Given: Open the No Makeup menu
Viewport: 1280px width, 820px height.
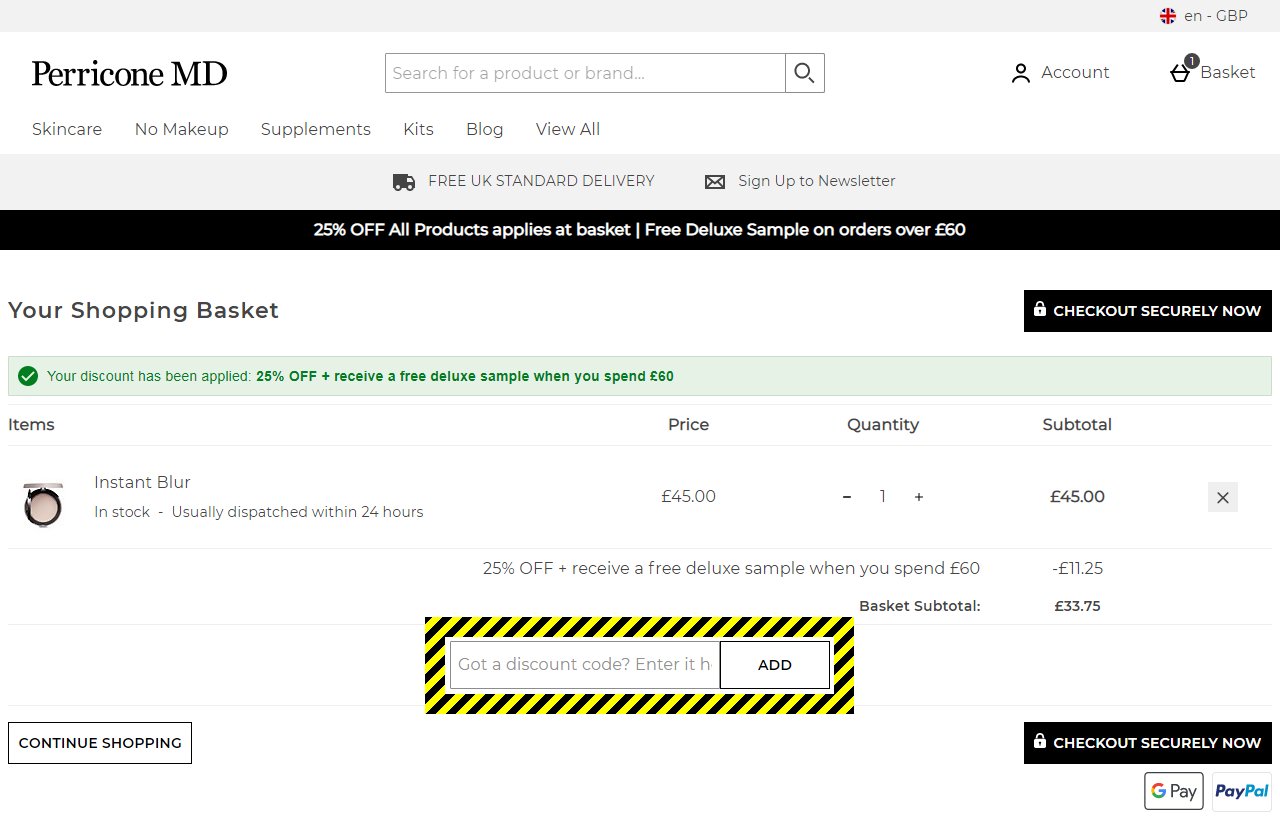Looking at the screenshot, I should pos(182,129).
